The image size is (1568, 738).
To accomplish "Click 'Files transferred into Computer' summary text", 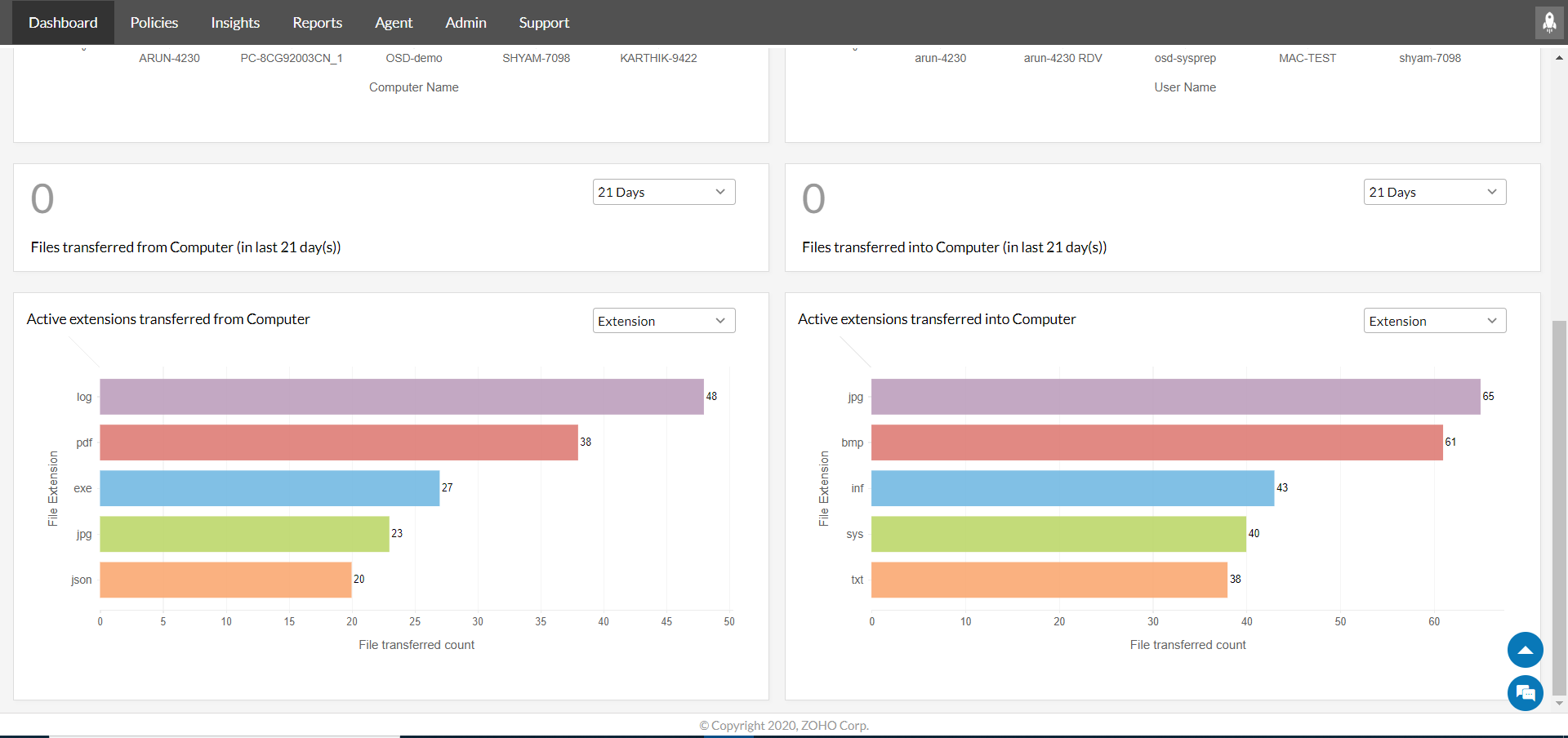I will (x=954, y=247).
